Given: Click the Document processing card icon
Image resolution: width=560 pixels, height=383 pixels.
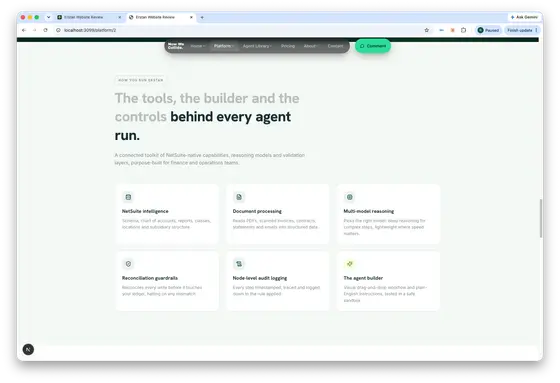Looking at the screenshot, I should pos(239,197).
